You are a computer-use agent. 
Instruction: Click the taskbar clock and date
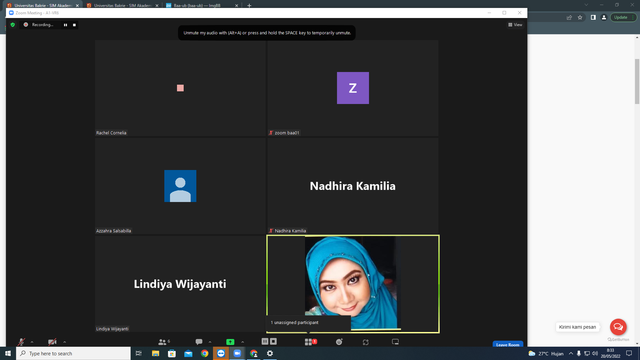click(611, 353)
